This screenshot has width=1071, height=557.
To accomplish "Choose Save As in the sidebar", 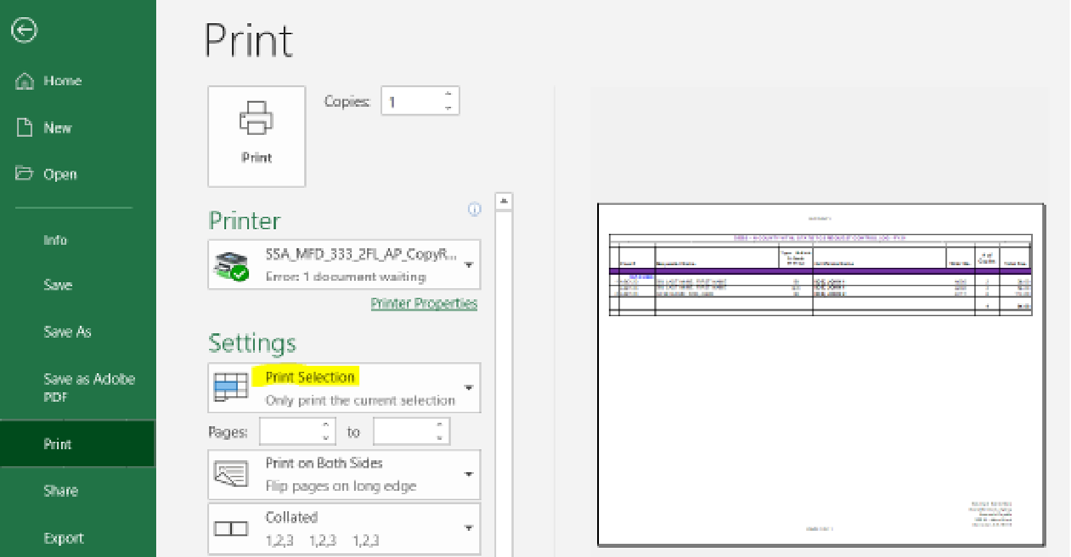I will coord(67,331).
